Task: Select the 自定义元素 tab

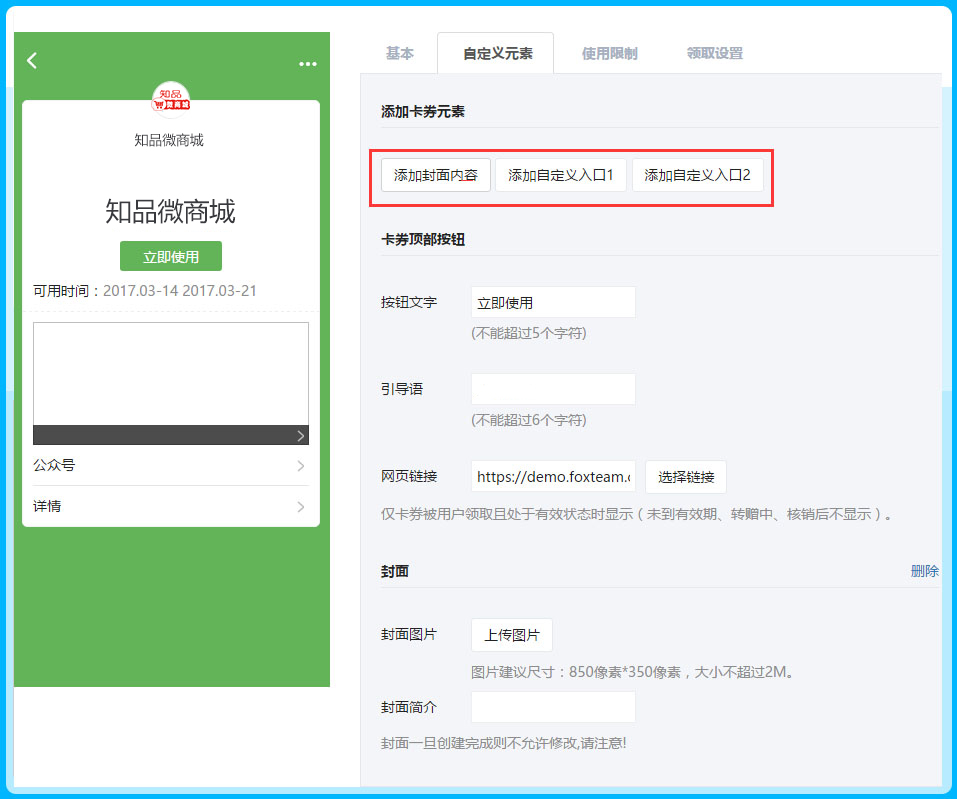Action: pos(495,54)
